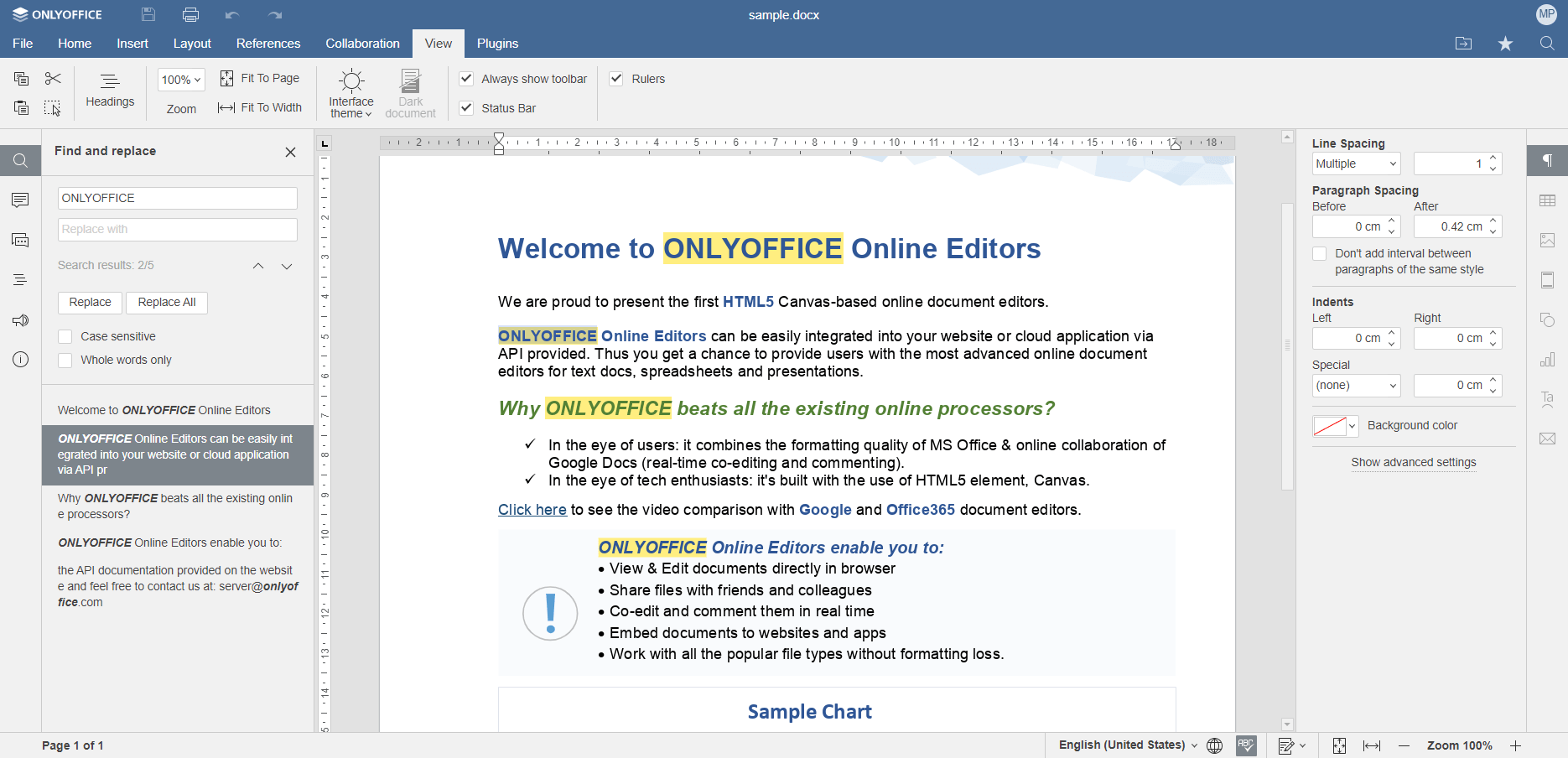Toggle spell checking in status bar
Viewport: 1568px width, 758px height.
[x=1246, y=745]
